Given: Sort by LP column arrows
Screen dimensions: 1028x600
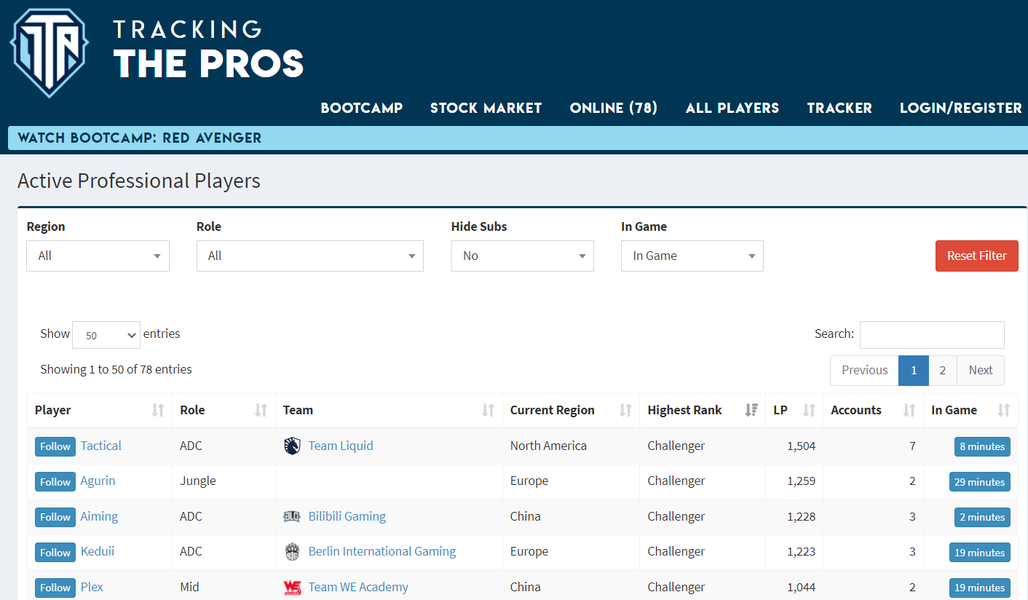Looking at the screenshot, I should 809,410.
